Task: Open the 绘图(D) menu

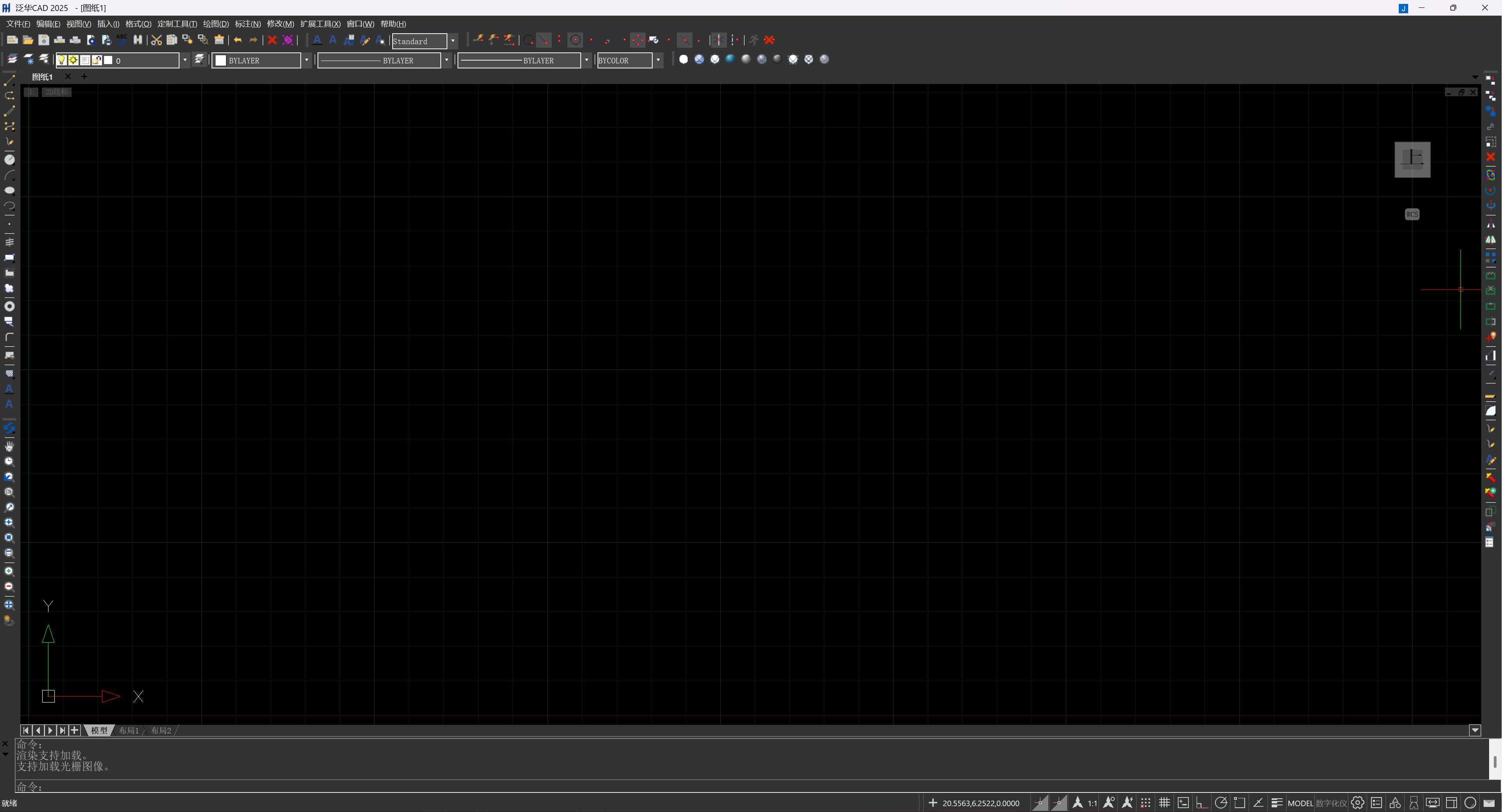Action: pyautogui.click(x=216, y=24)
